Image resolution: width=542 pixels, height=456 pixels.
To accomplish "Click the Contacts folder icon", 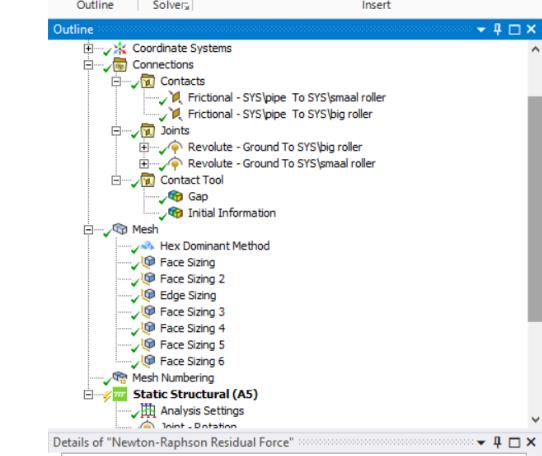I will (x=148, y=81).
